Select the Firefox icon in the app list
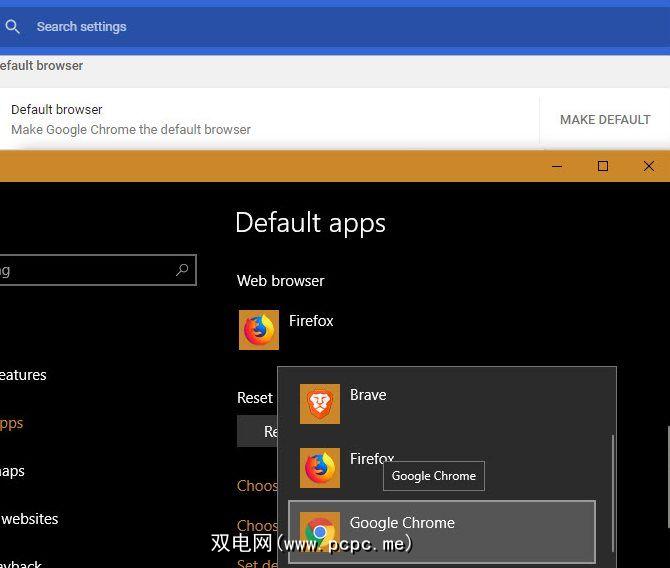The height and width of the screenshot is (568, 670). pos(320,468)
